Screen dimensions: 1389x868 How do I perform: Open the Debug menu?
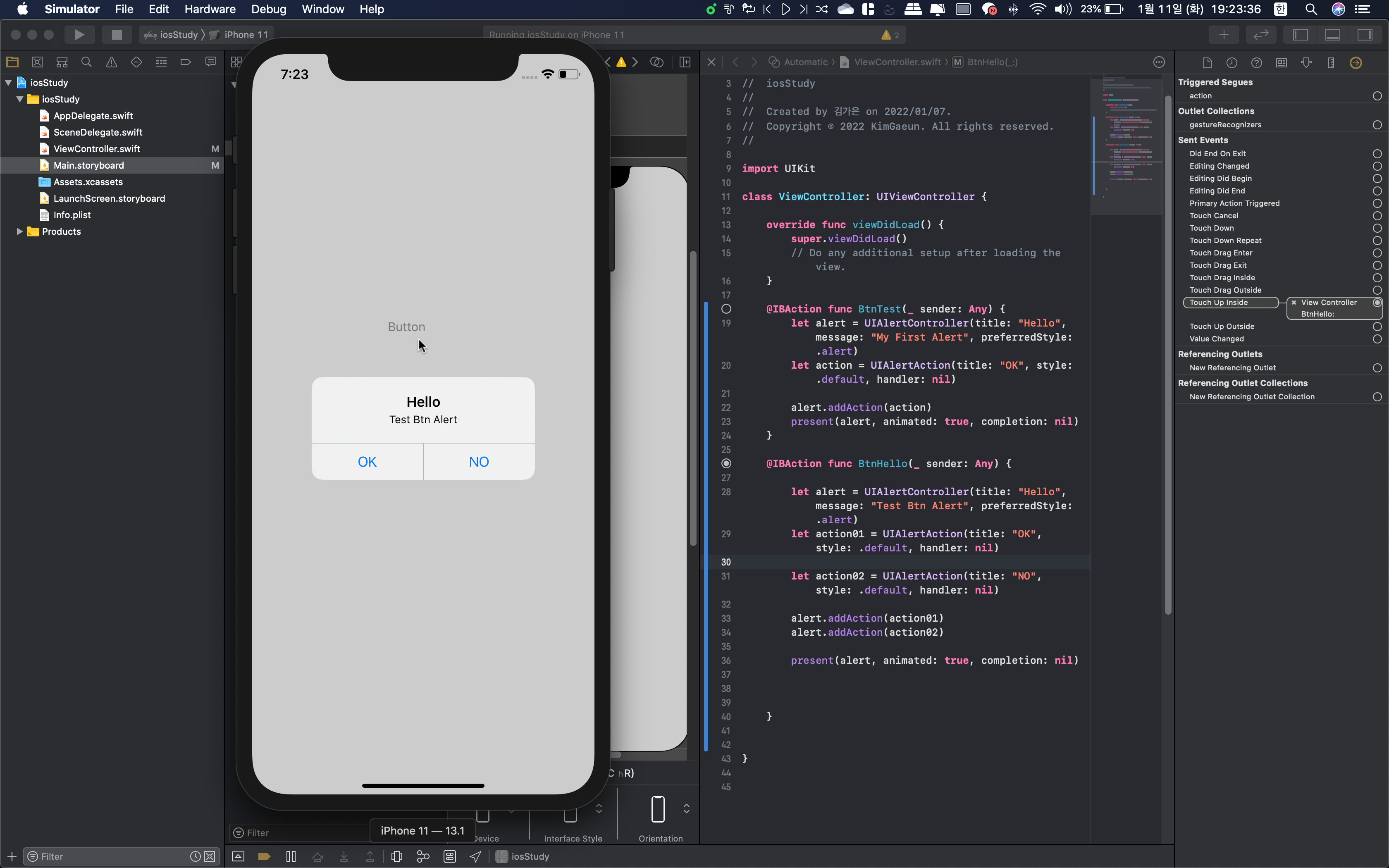pyautogui.click(x=268, y=9)
